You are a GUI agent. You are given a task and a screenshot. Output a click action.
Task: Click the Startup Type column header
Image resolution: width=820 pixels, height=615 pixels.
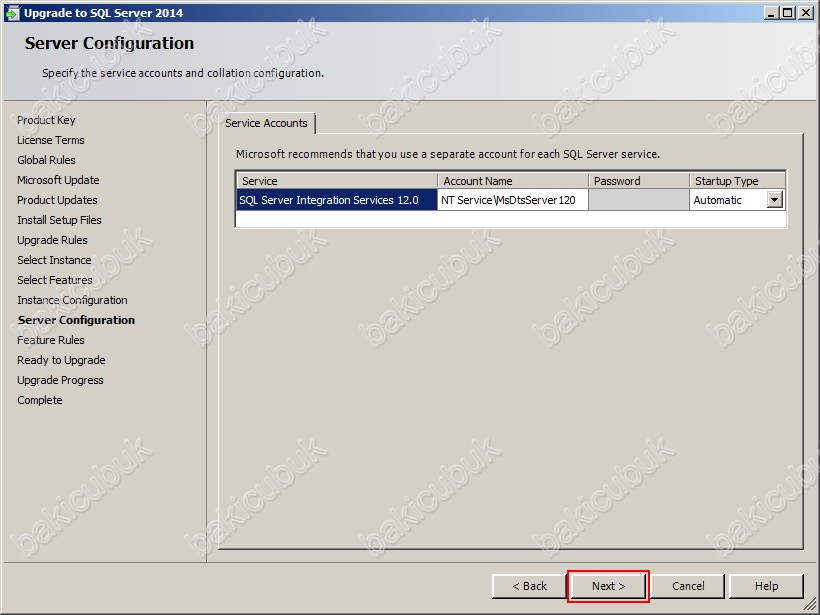click(737, 181)
